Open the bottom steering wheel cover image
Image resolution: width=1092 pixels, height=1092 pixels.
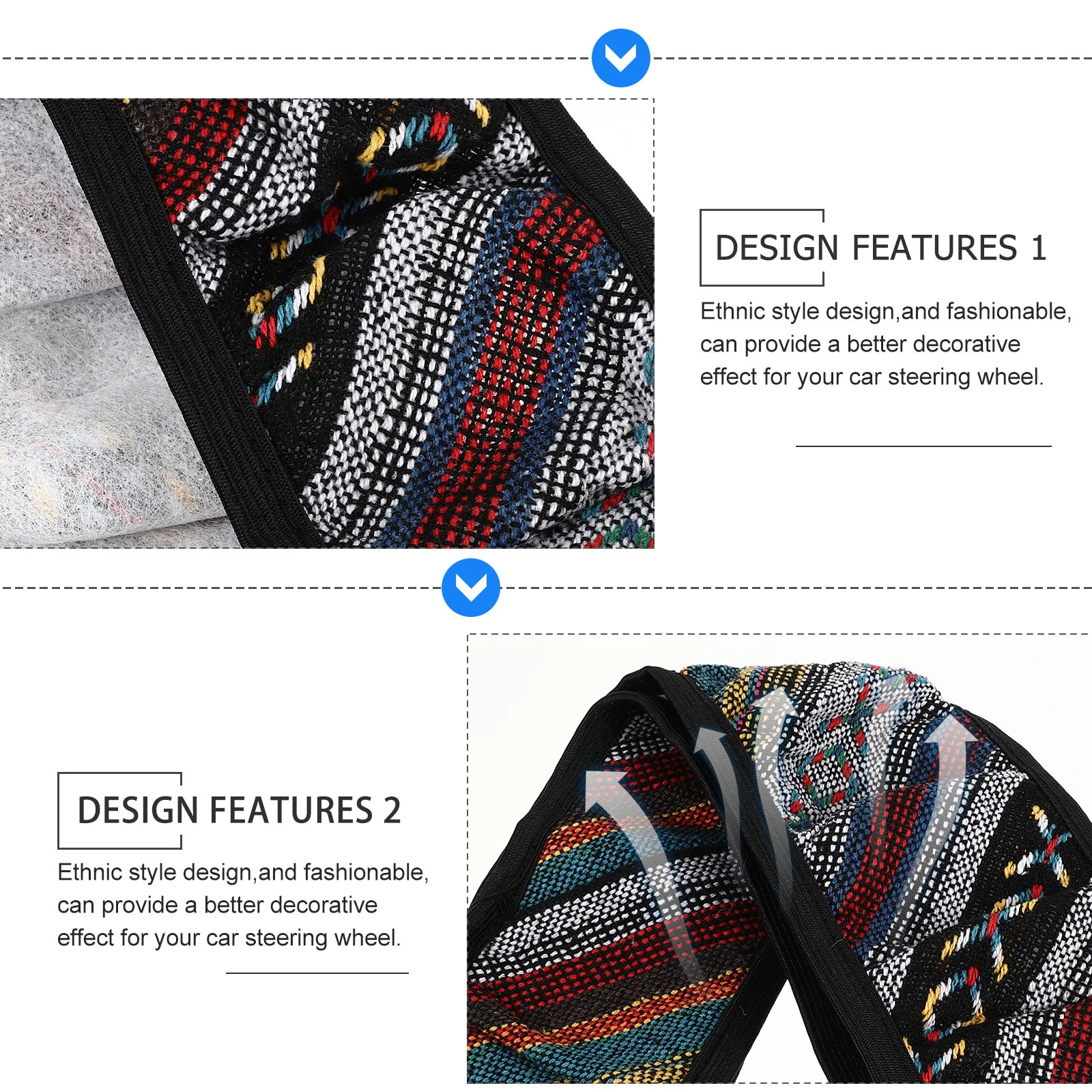click(x=779, y=859)
